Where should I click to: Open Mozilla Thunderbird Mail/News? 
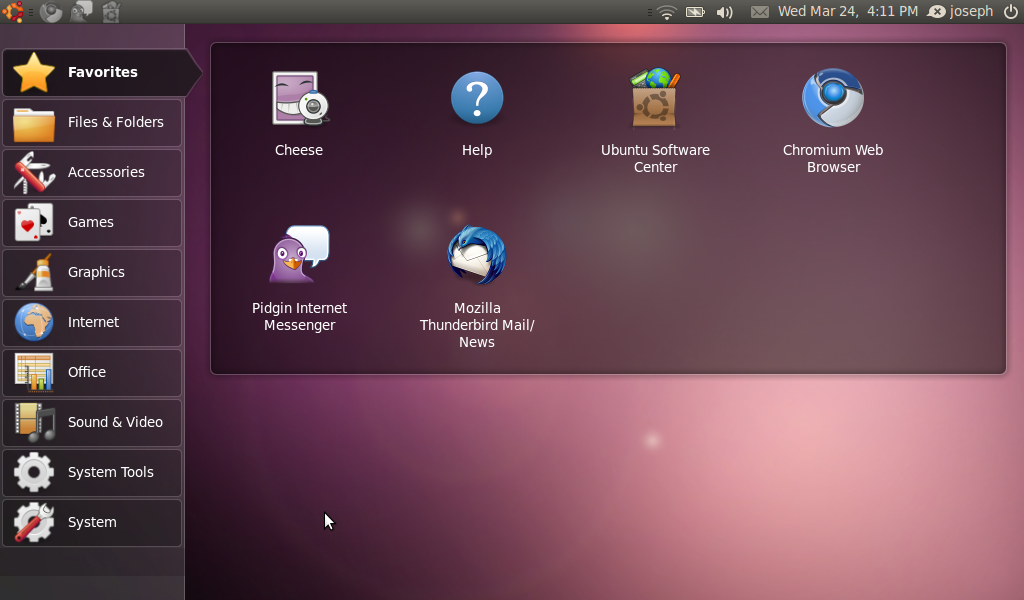click(477, 257)
